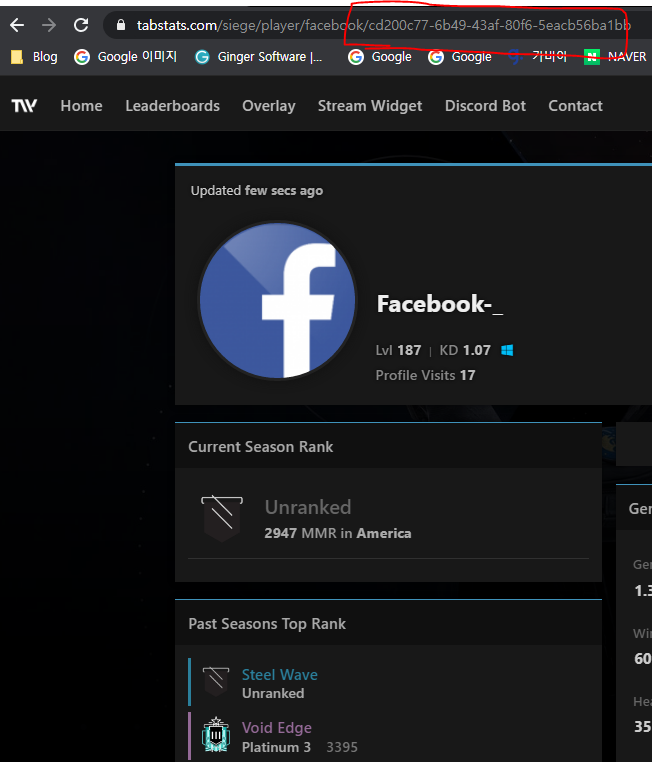Open the Stream Widget nav item
This screenshot has height=762, width=652.
pyautogui.click(x=370, y=106)
